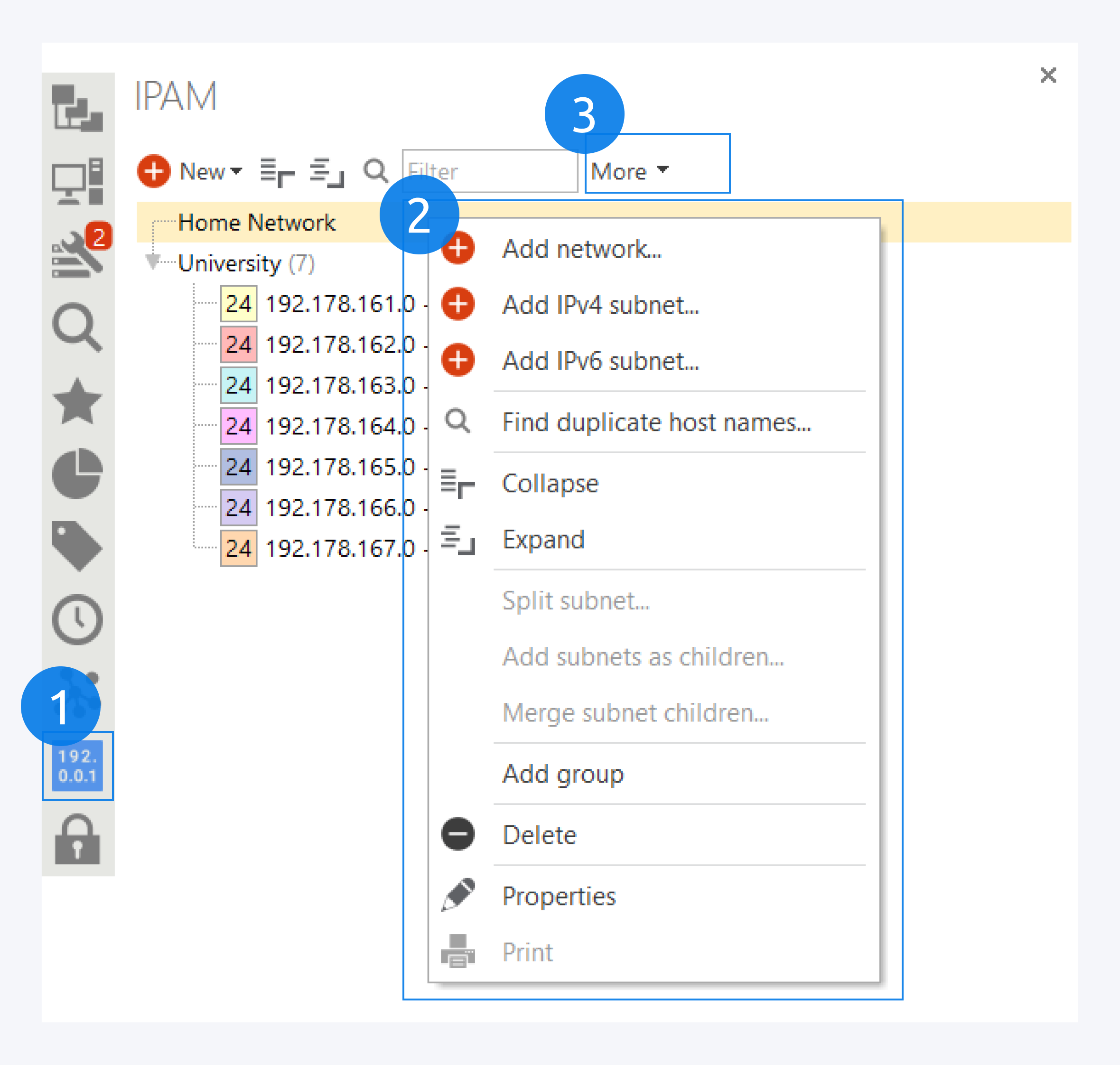Click the devices monitor sidebar icon
The width and height of the screenshot is (1120, 1065).
(77, 182)
